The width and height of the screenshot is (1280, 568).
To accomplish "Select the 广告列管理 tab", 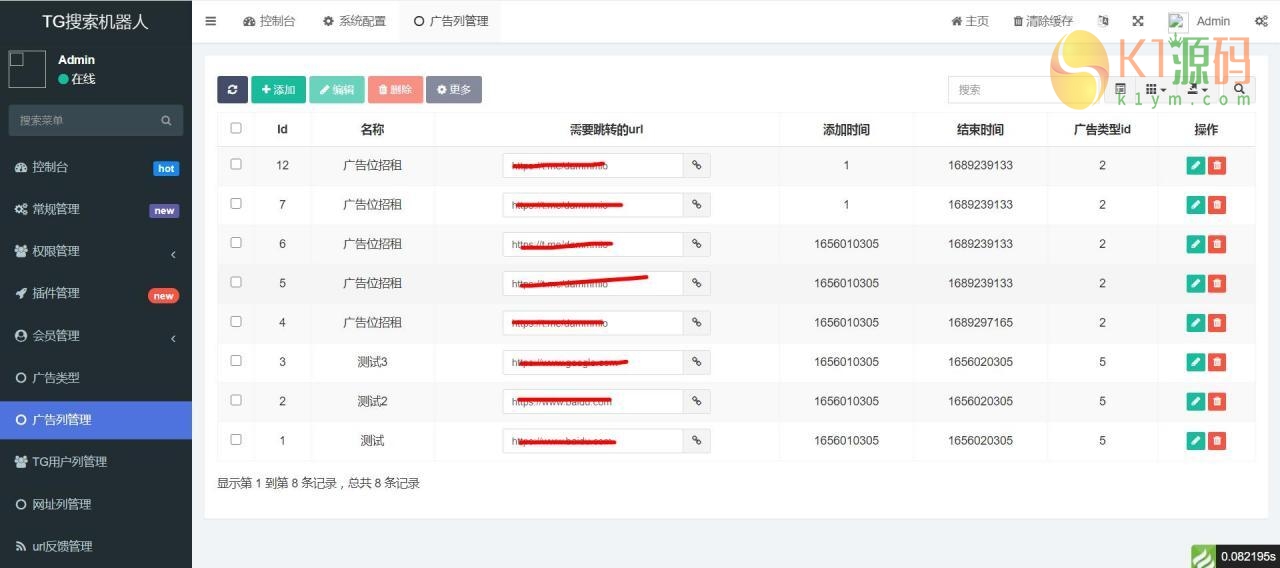I will [450, 21].
